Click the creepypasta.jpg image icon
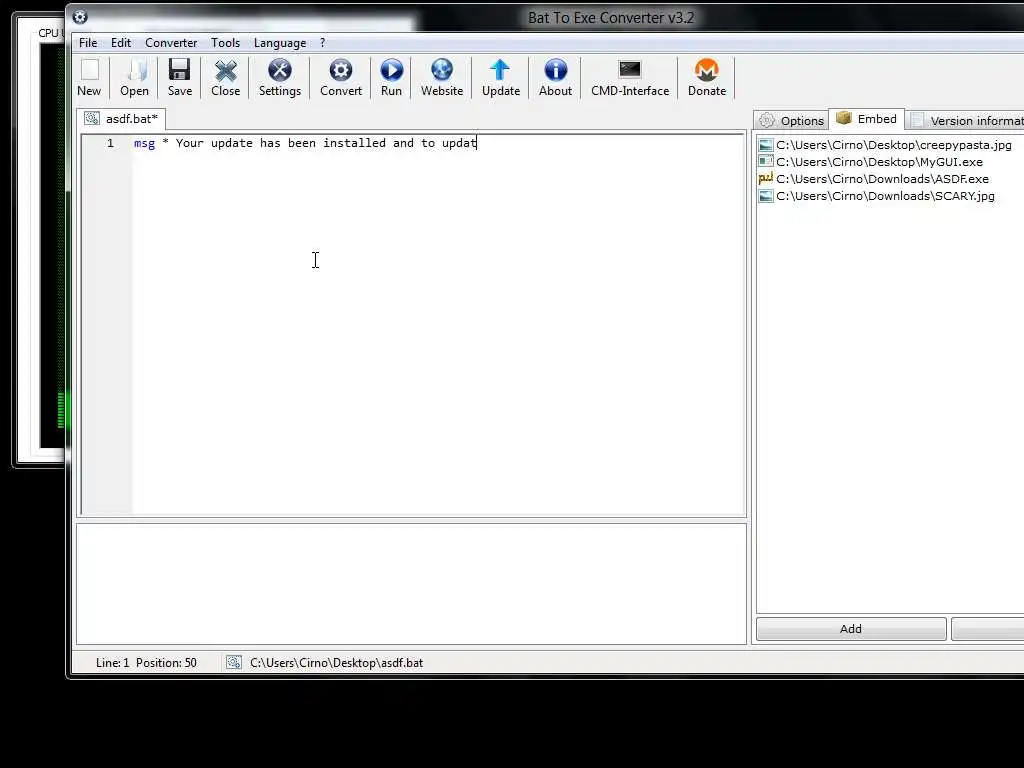Viewport: 1024px width, 768px height. click(x=766, y=145)
